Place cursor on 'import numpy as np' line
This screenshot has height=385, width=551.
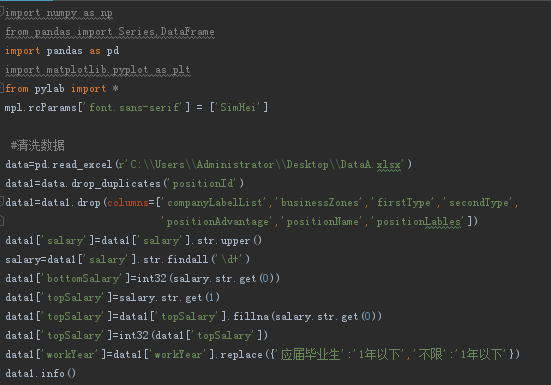pyautogui.click(x=59, y=13)
